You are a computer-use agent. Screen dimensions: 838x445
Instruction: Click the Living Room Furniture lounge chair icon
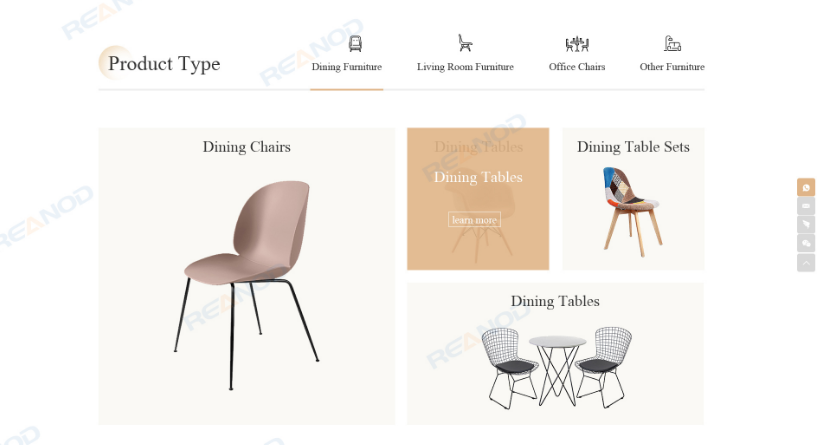(x=465, y=43)
